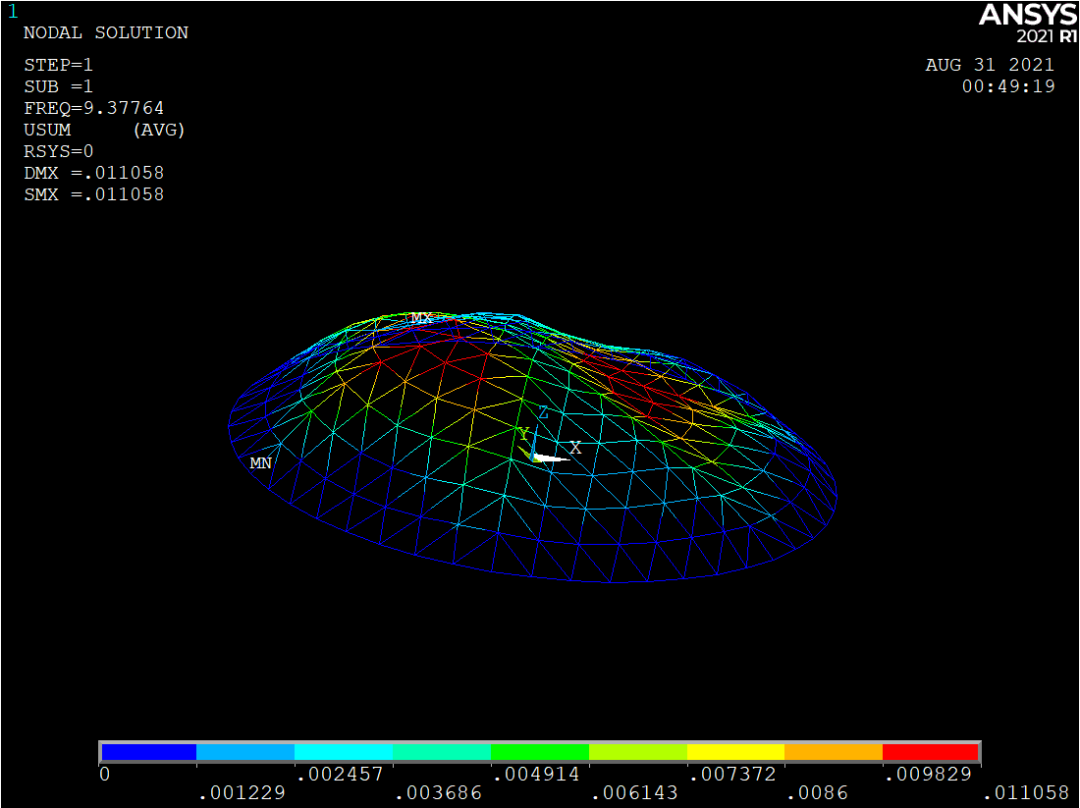1080x808 pixels.
Task: Select the orange legend color band
Action: [x=833, y=752]
